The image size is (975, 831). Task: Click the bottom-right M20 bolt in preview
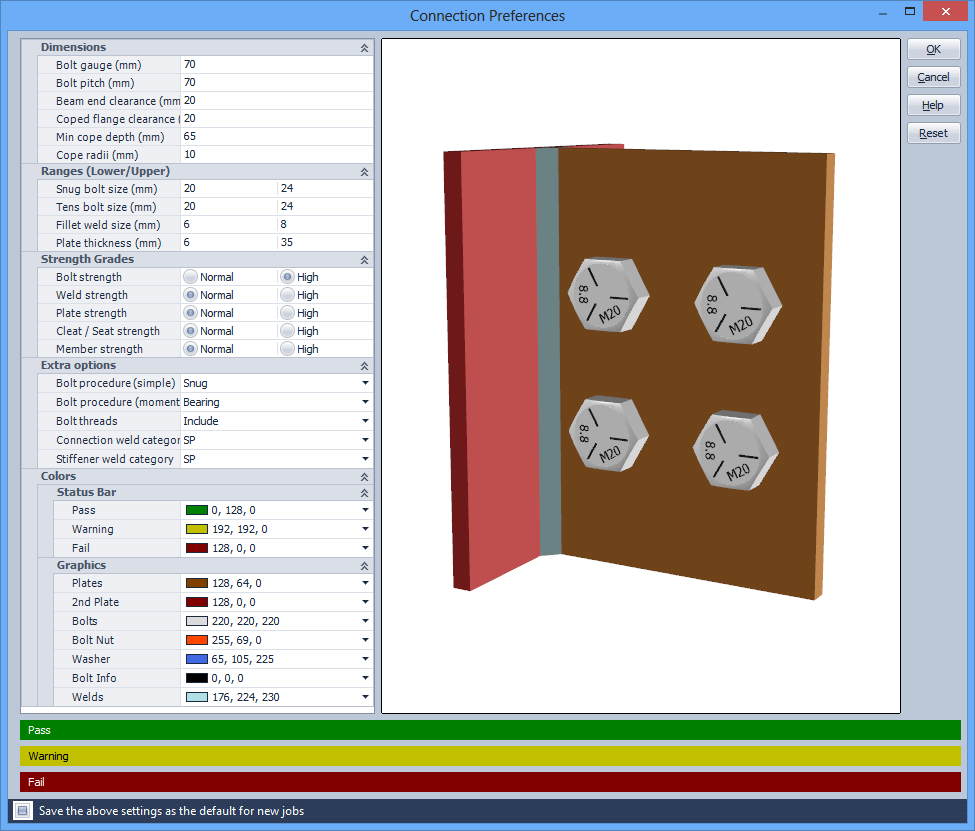736,450
